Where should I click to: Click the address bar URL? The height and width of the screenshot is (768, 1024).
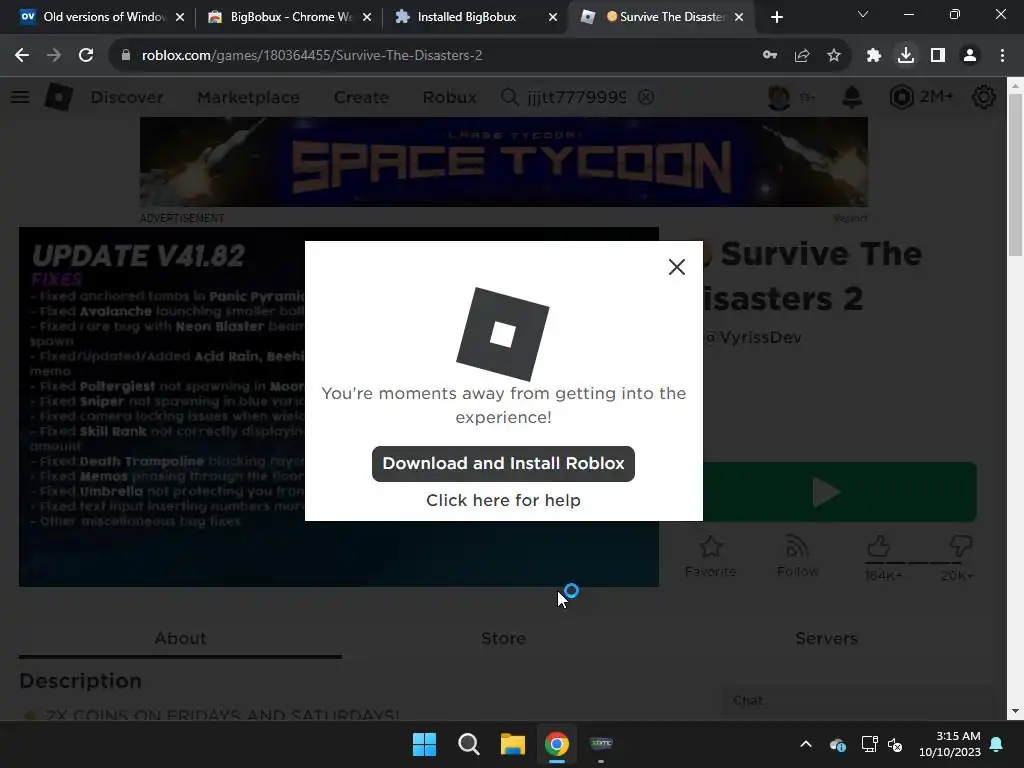pyautogui.click(x=312, y=56)
